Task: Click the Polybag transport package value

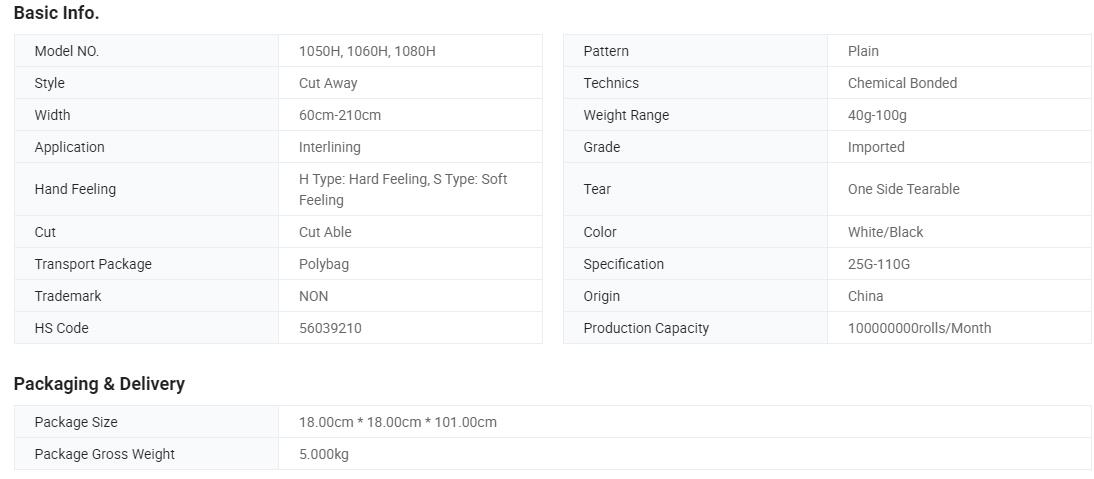Action: tap(324, 264)
